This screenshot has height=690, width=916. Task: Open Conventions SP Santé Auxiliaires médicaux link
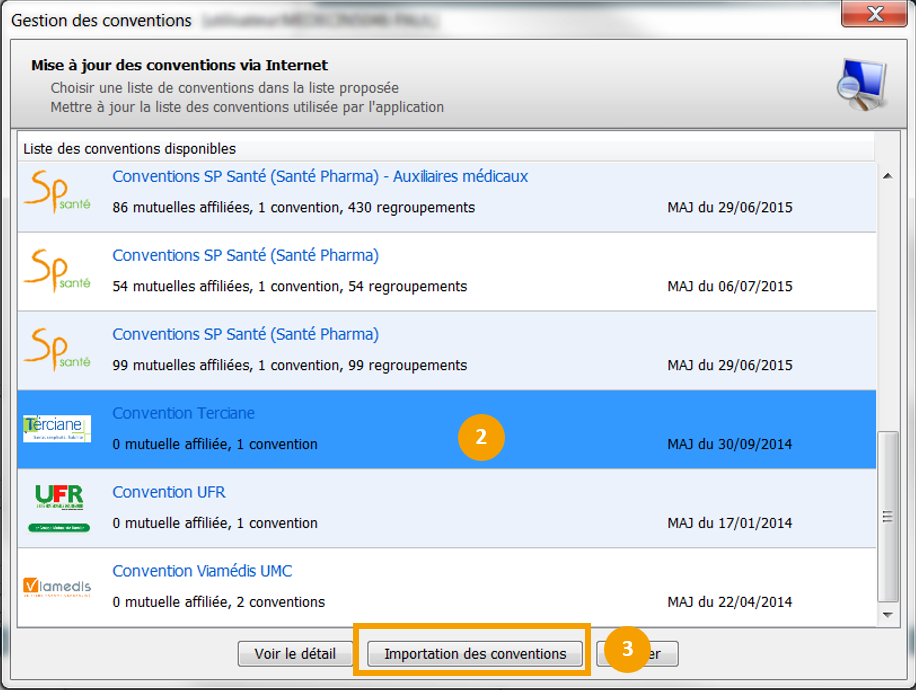point(320,177)
